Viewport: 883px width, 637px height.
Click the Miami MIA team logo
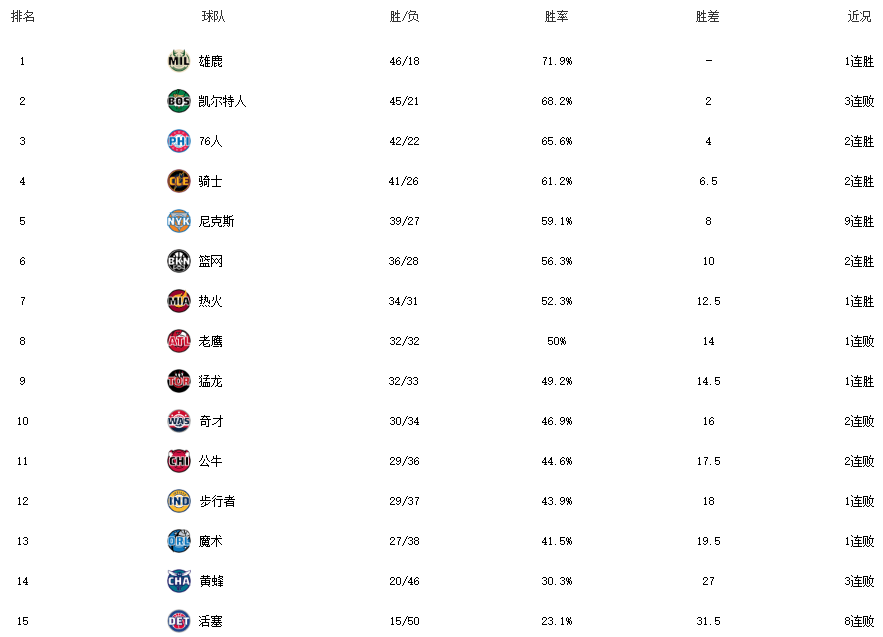[178, 301]
